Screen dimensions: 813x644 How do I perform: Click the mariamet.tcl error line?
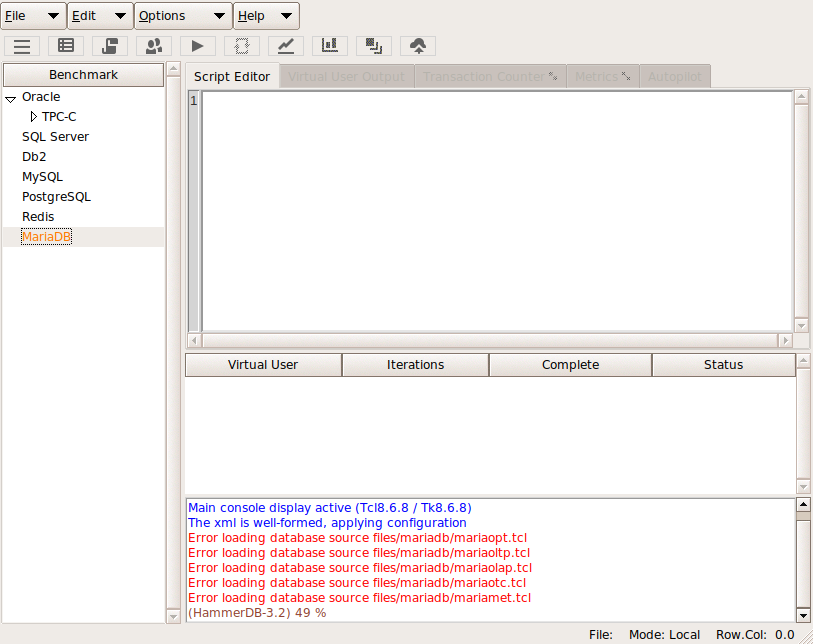click(359, 598)
